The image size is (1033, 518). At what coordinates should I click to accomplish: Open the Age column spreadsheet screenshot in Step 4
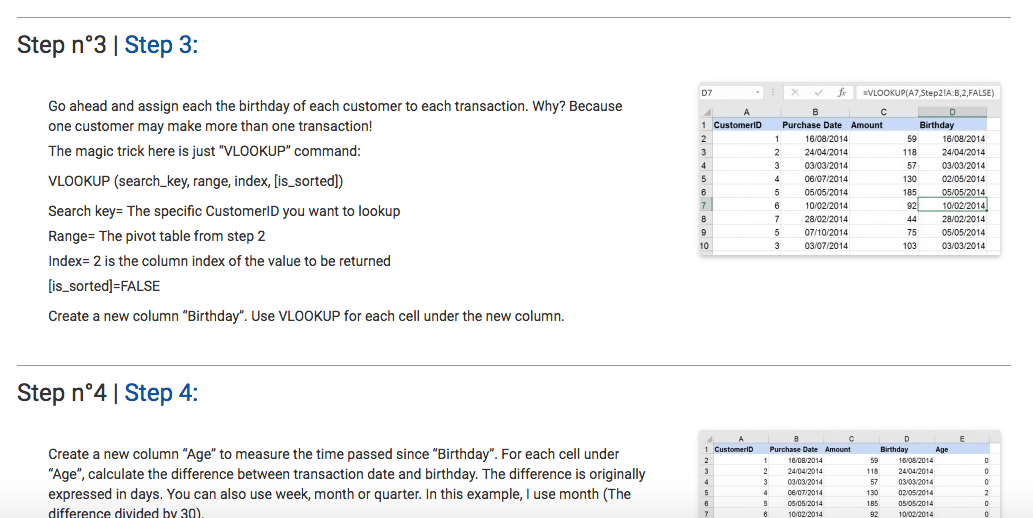tap(849, 475)
